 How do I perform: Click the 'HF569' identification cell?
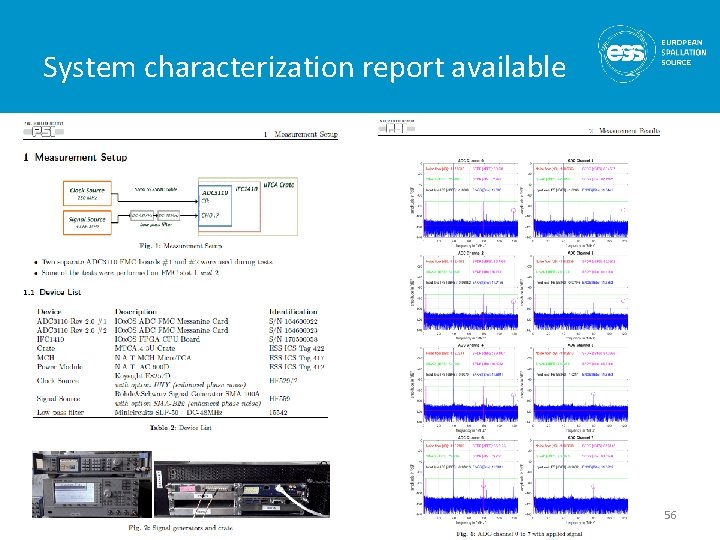[279, 399]
